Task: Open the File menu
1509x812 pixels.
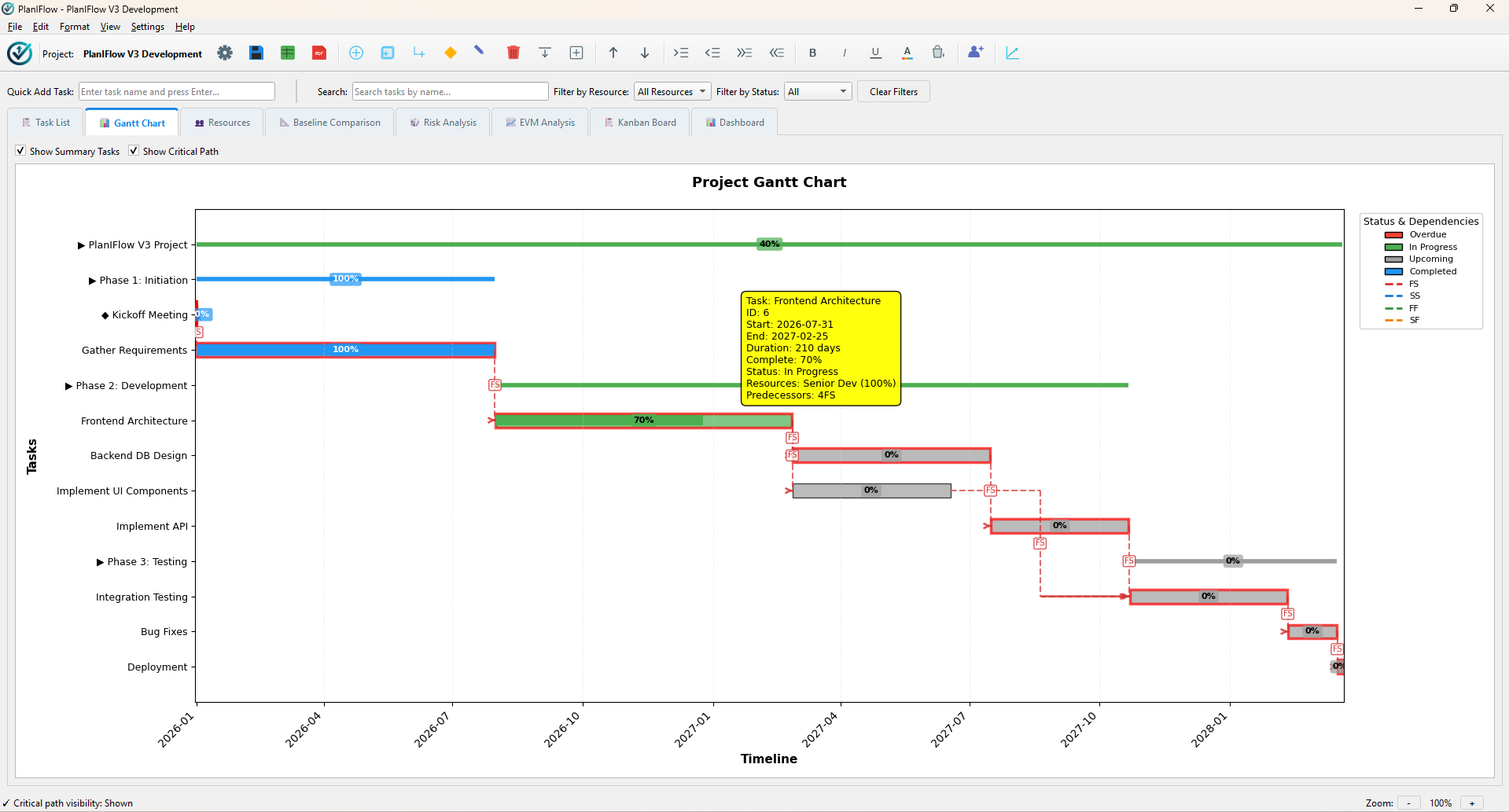Action: click(15, 27)
